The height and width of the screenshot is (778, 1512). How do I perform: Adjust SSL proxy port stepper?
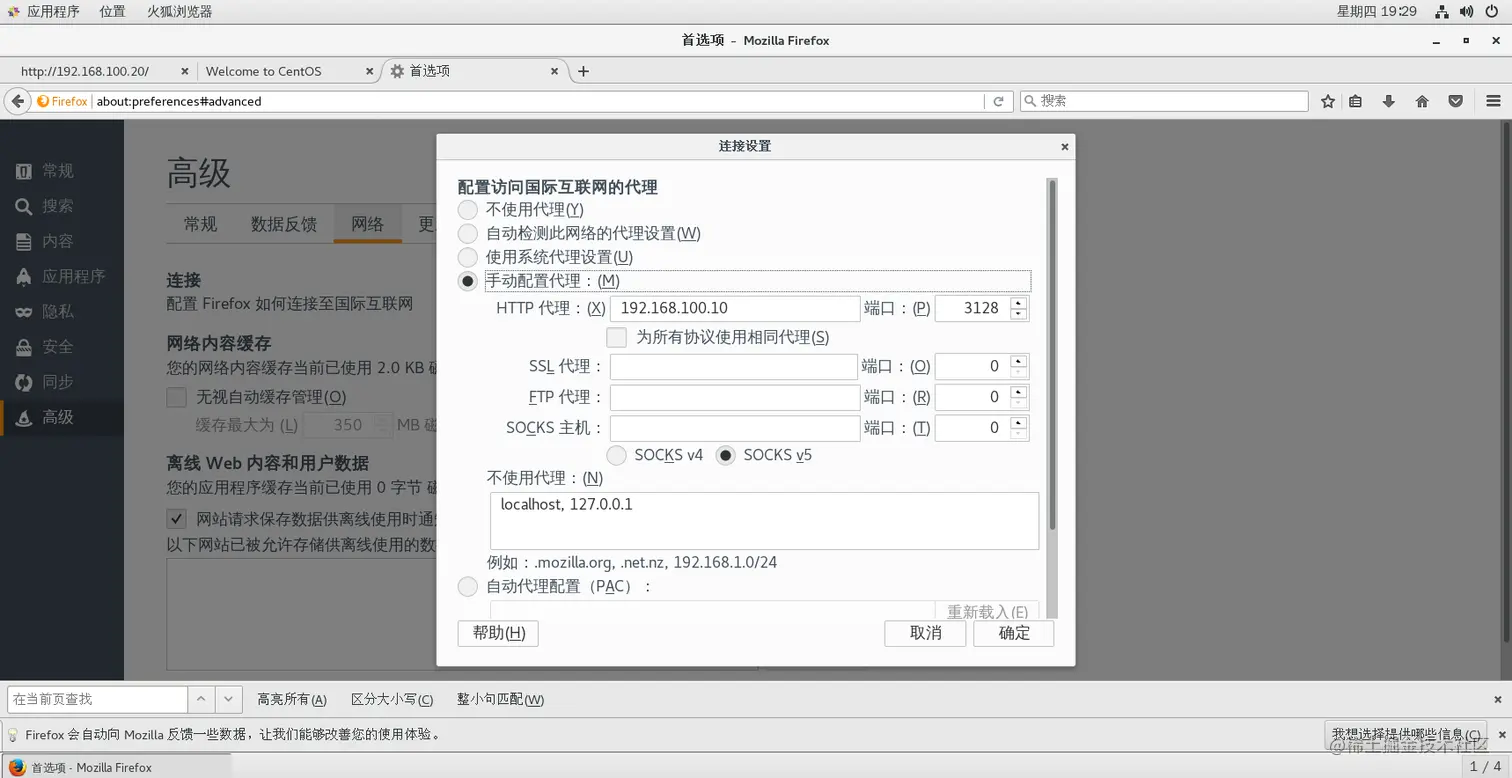pyautogui.click(x=1018, y=366)
